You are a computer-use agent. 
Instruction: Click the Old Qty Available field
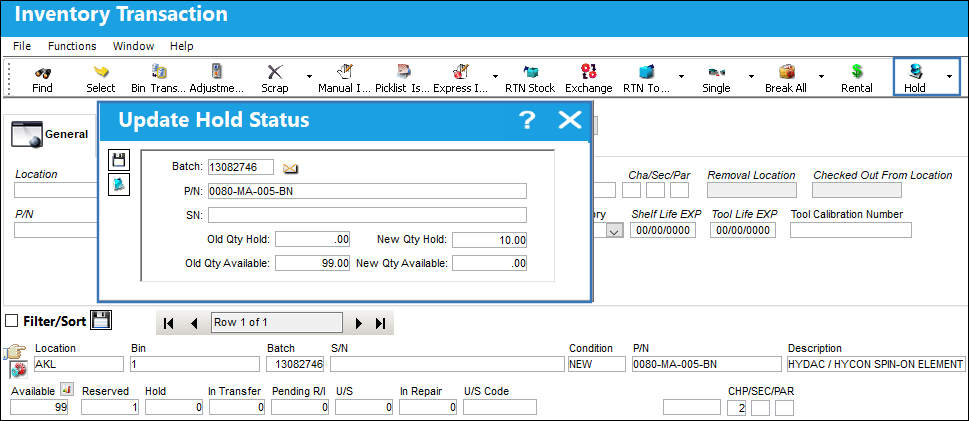[313, 263]
